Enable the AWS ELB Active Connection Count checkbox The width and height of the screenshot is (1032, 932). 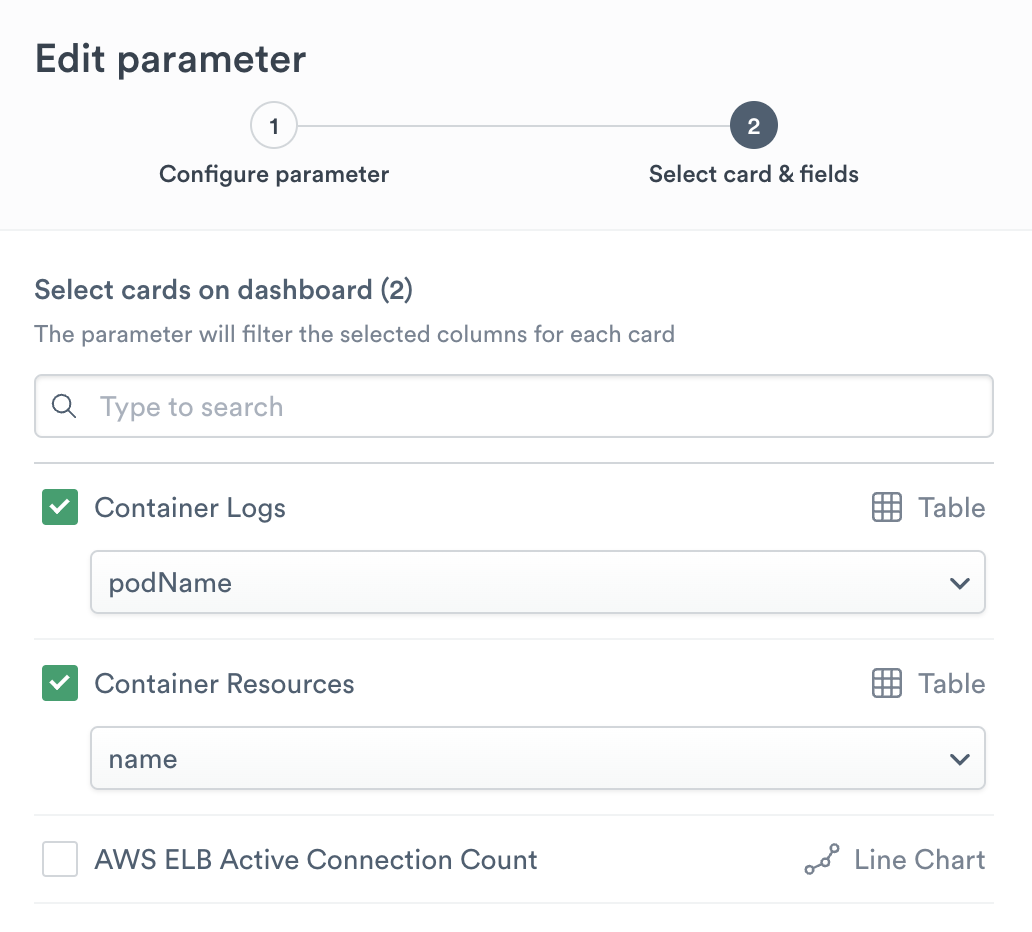click(x=60, y=860)
